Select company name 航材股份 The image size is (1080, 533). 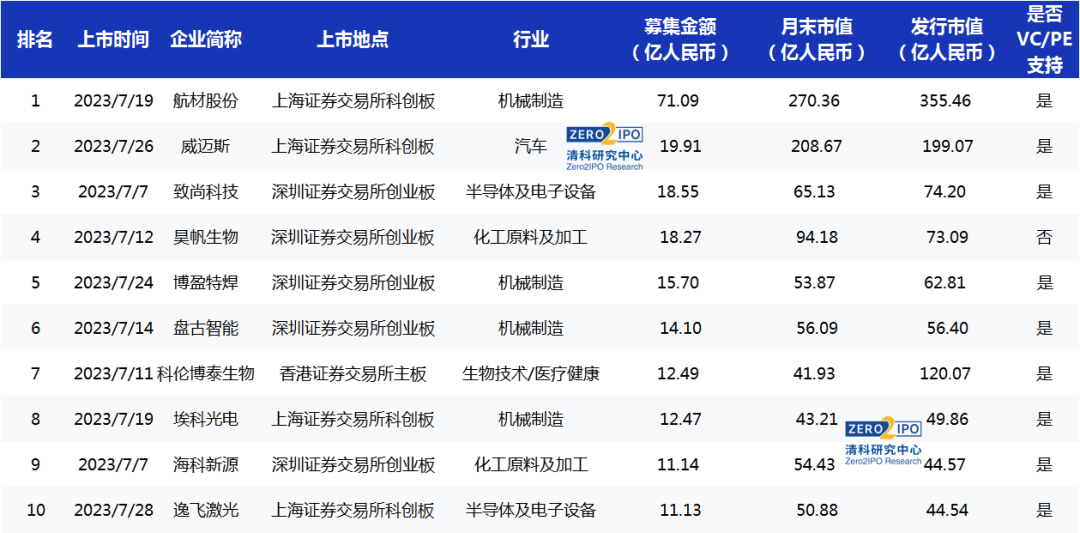click(x=205, y=101)
